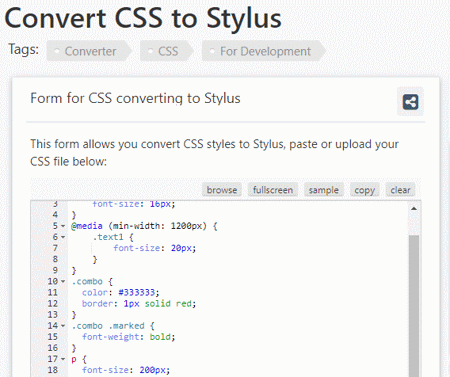The width and height of the screenshot is (450, 377).
Task: Click the scrollbar up arrow in editor
Action: pos(414,209)
